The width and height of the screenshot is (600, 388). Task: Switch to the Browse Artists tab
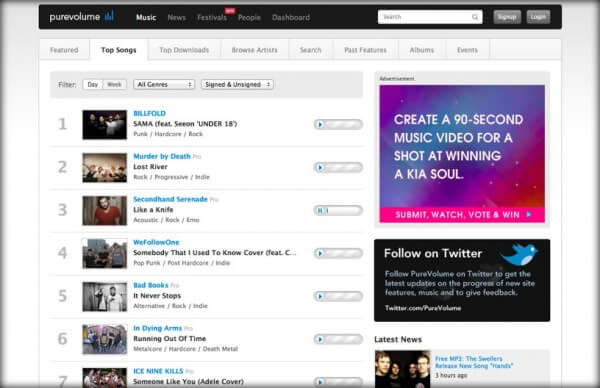[x=254, y=50]
